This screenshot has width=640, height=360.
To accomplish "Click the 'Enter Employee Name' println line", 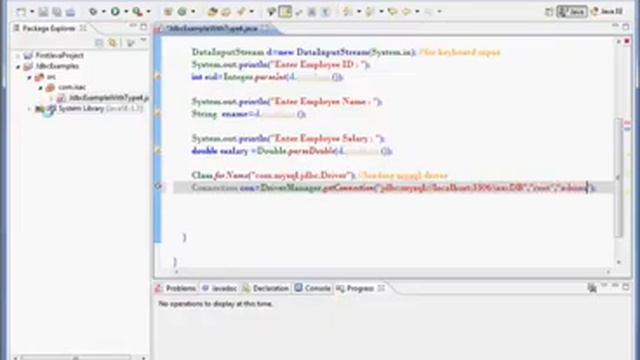I will click(287, 102).
